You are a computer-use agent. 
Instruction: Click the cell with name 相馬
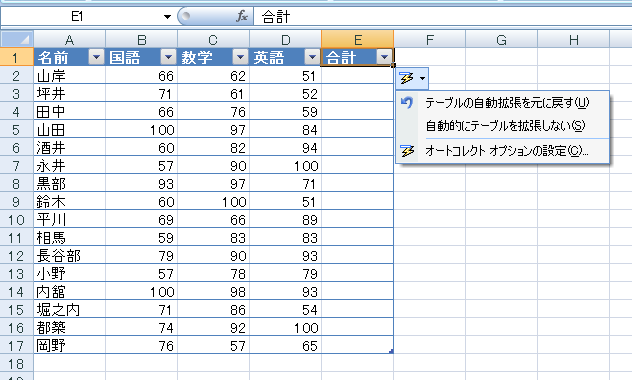tap(69, 237)
